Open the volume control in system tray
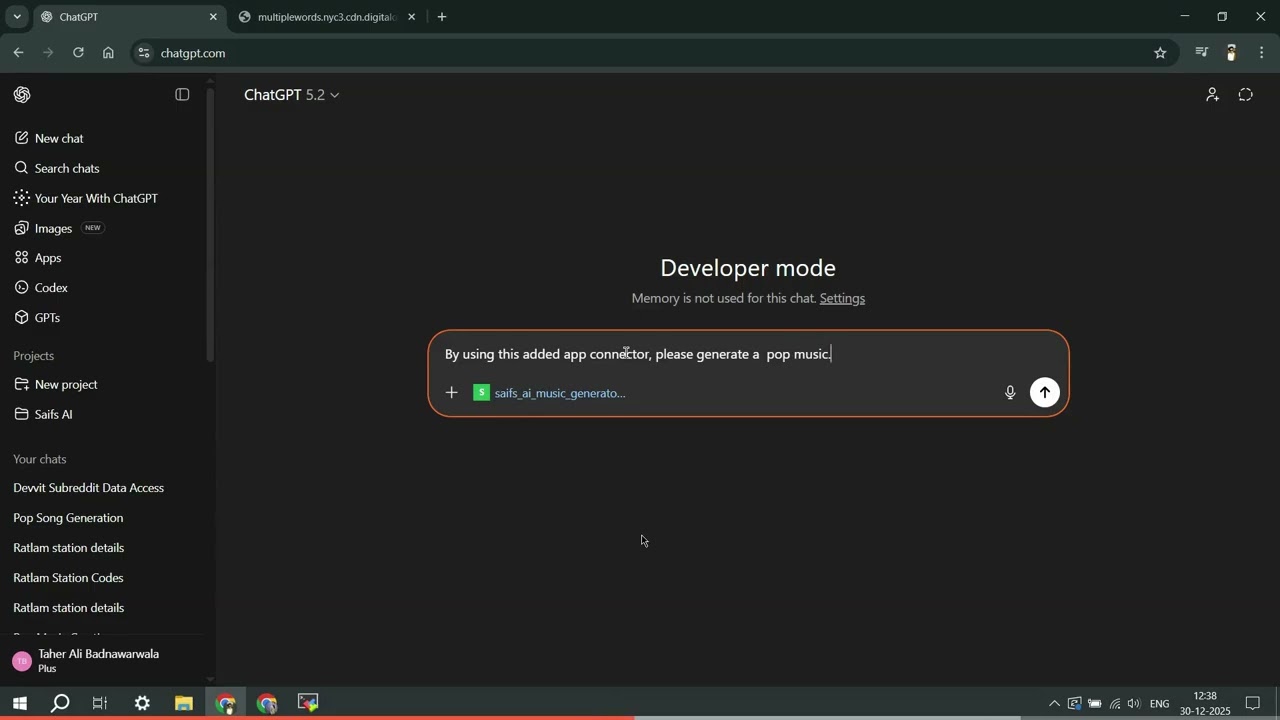Image resolution: width=1280 pixels, height=720 pixels. (1133, 704)
